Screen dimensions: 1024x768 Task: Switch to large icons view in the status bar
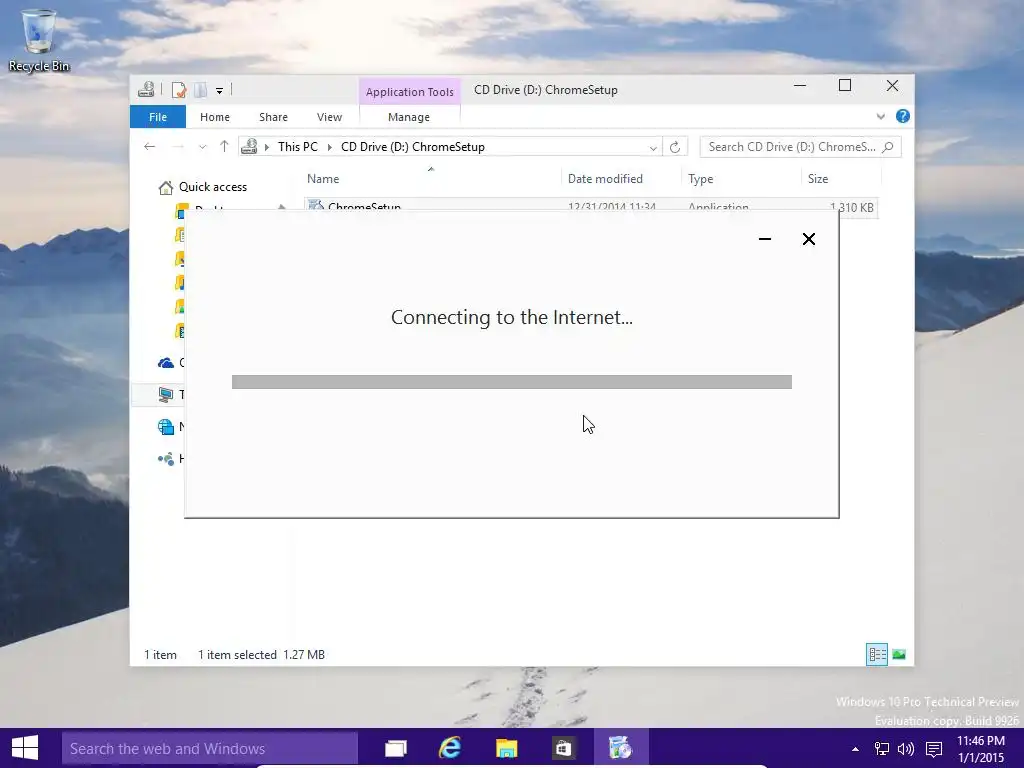pyautogui.click(x=899, y=654)
